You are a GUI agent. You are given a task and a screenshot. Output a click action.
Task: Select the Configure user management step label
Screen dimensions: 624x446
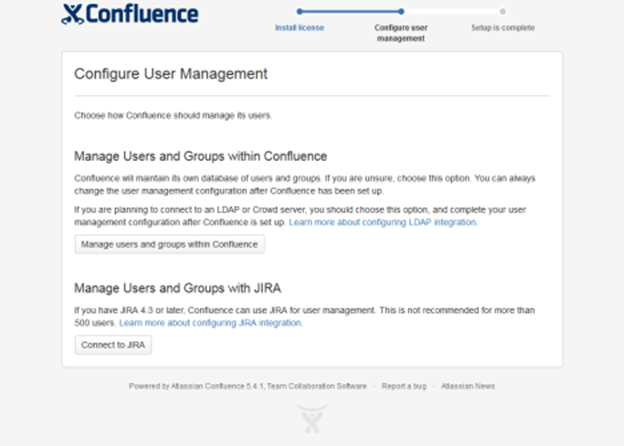pyautogui.click(x=401, y=33)
